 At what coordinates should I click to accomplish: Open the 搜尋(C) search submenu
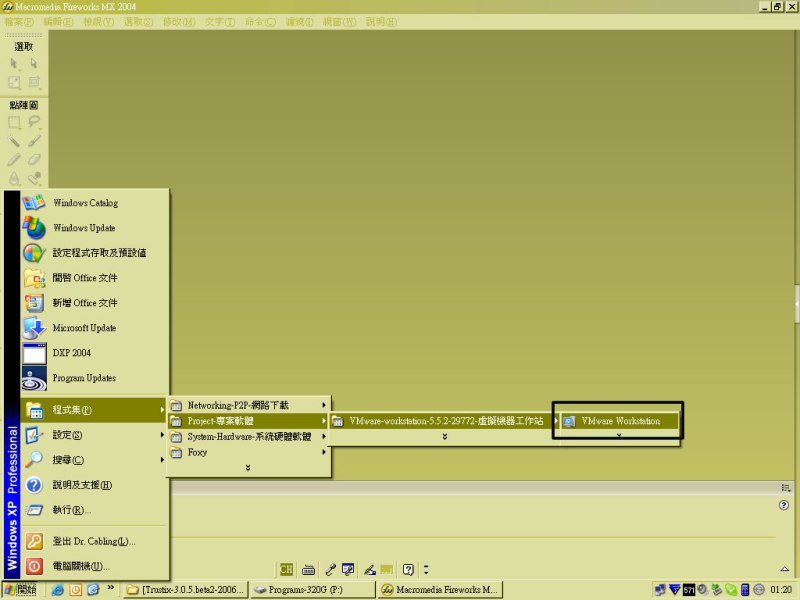(x=94, y=460)
